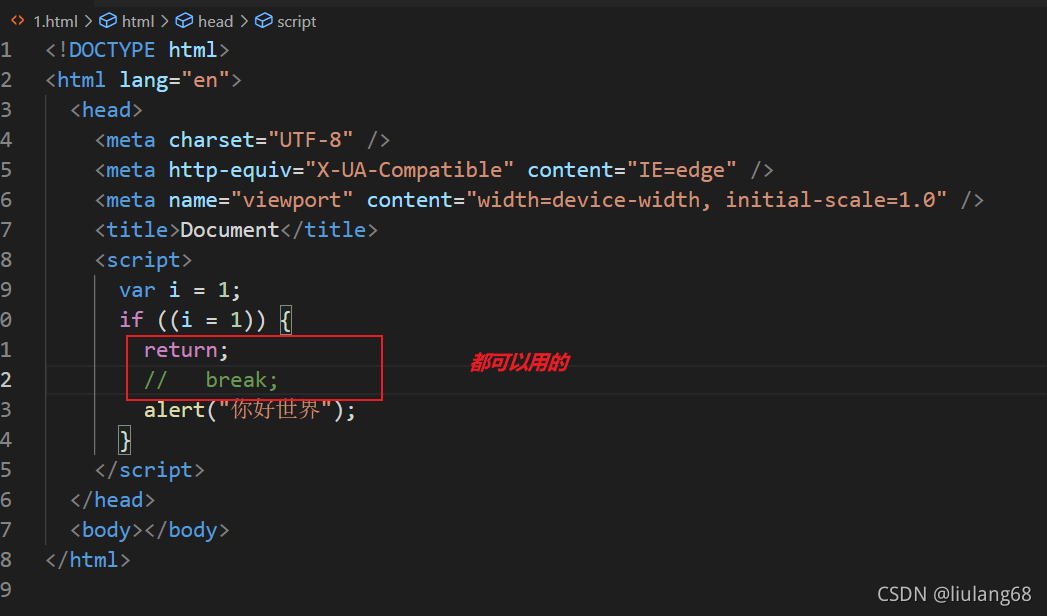Viewport: 1047px width, 616px height.
Task: Click the charset attribute name
Action: [x=212, y=140]
